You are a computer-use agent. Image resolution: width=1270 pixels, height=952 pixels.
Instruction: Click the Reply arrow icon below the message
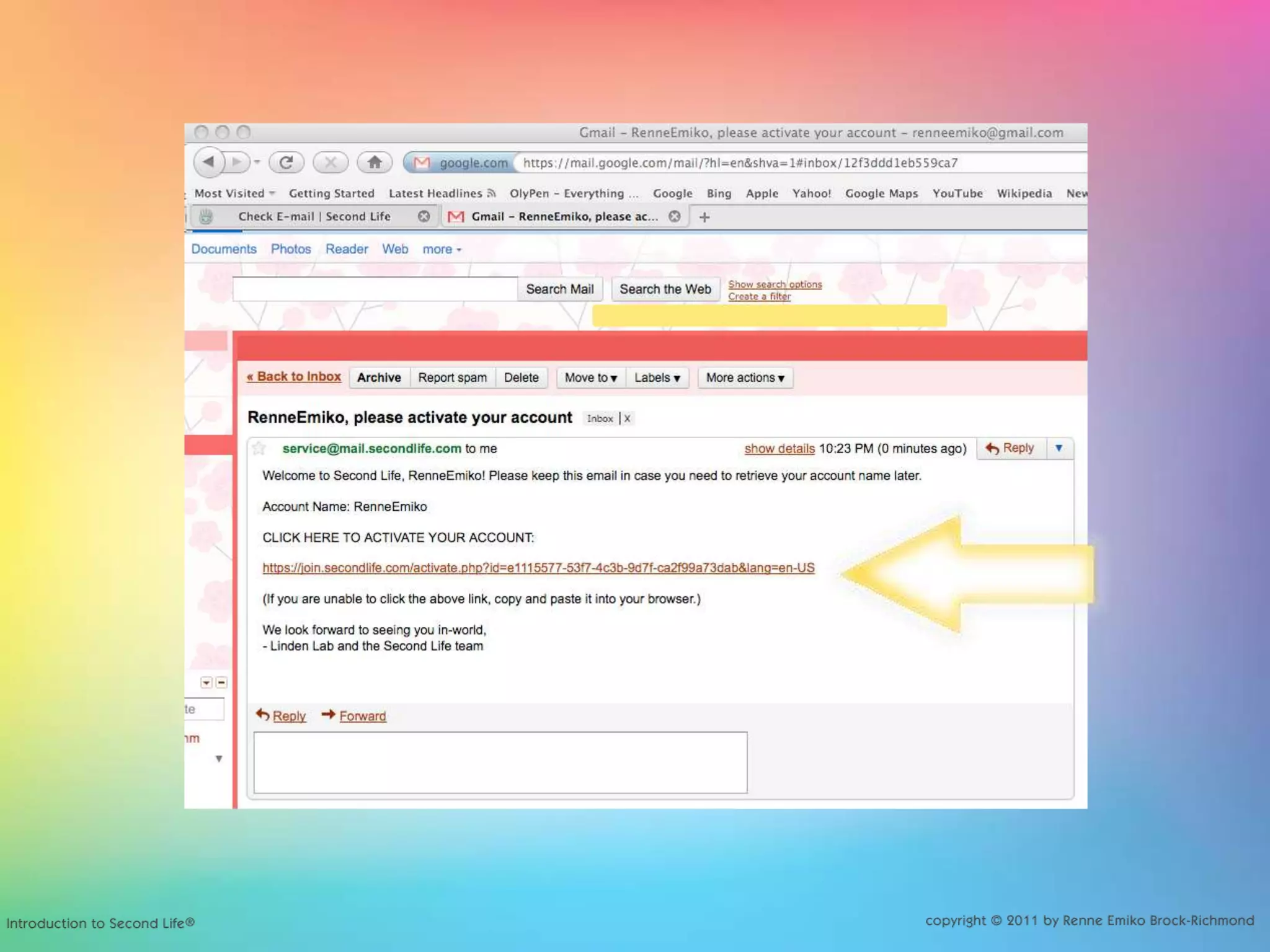[263, 715]
